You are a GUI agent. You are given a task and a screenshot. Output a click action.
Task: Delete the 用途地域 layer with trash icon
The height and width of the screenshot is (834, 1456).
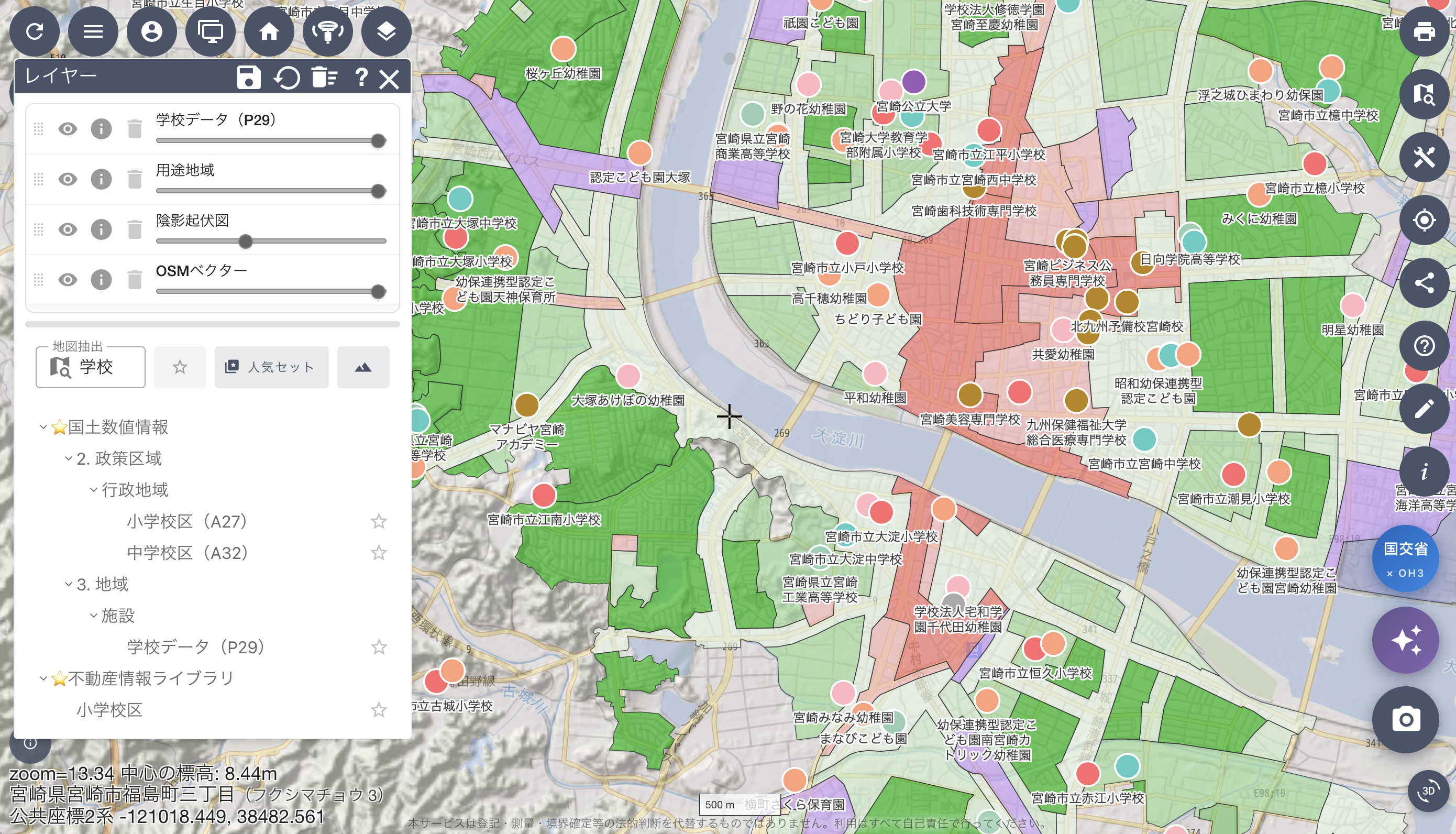point(135,179)
